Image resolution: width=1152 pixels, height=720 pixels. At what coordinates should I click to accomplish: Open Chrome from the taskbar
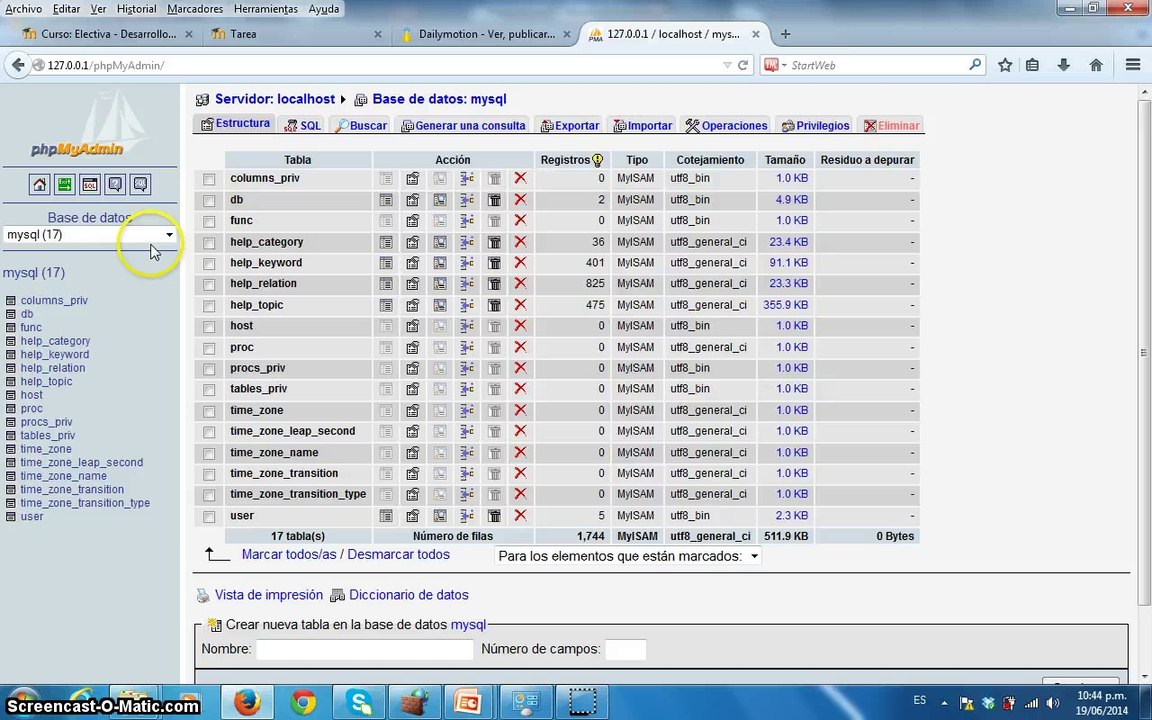pos(303,702)
